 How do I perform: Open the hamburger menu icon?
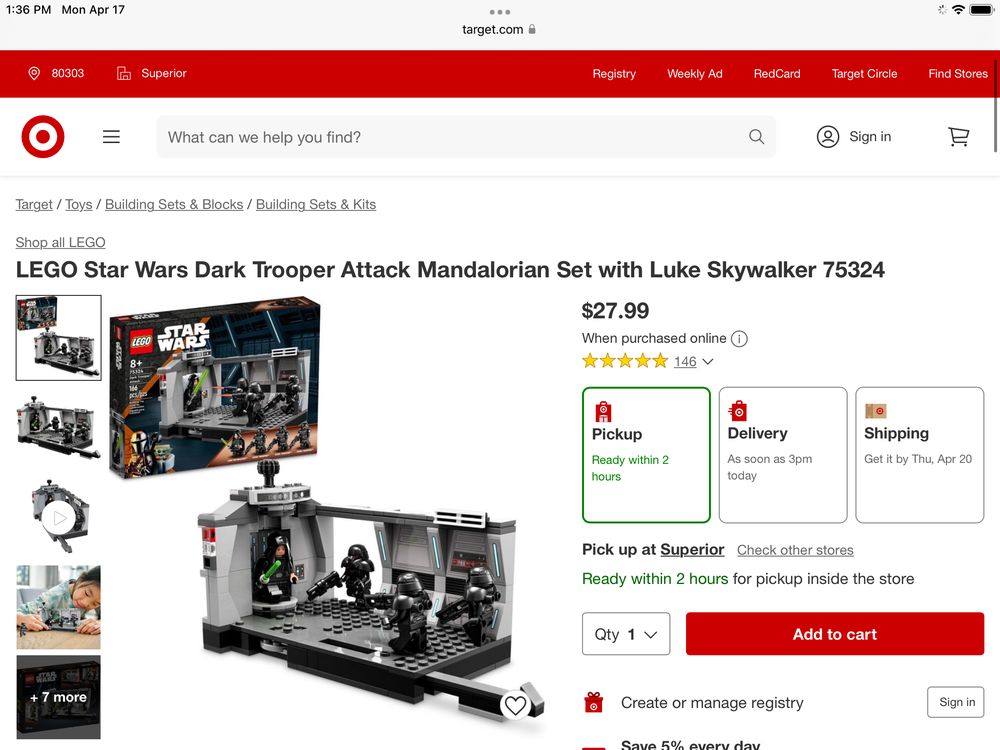click(x=112, y=136)
